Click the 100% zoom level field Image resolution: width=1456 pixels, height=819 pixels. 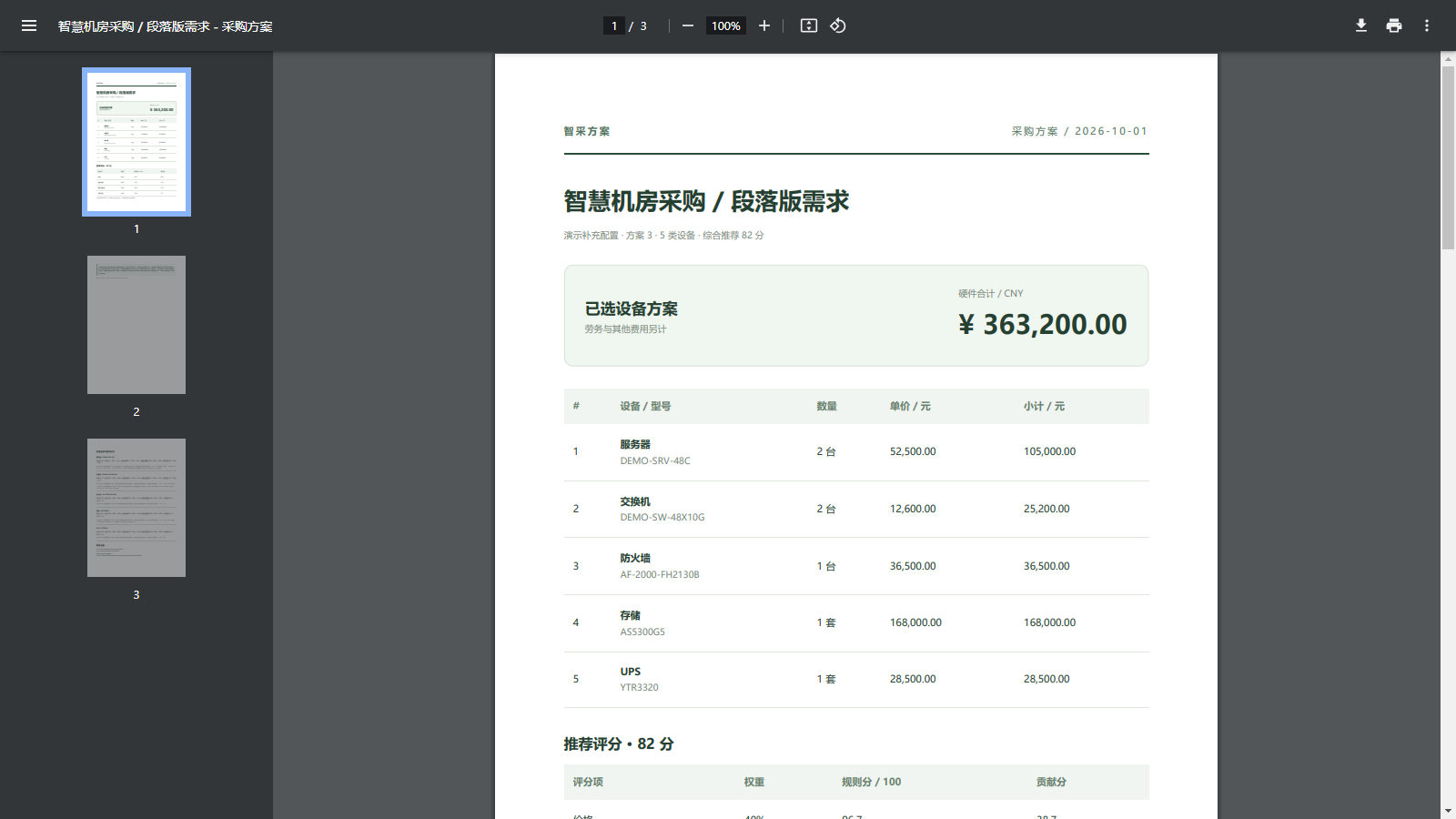coord(726,25)
